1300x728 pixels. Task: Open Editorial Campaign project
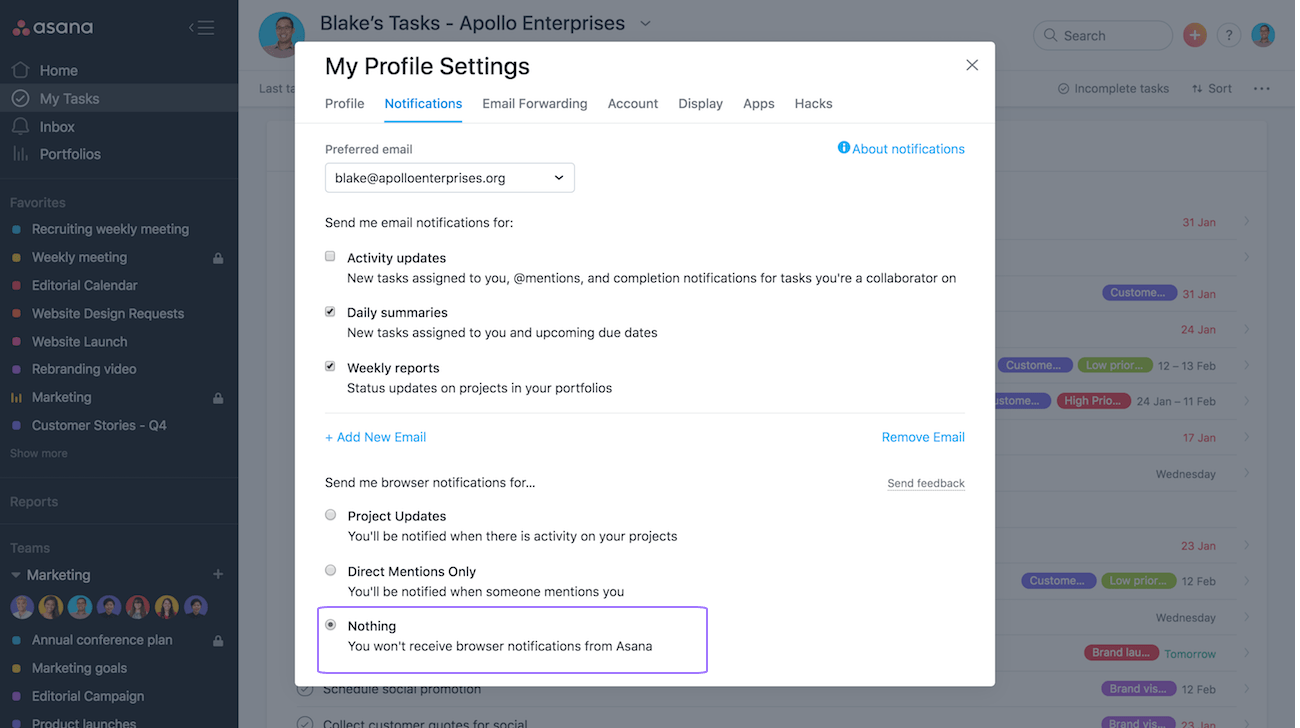tap(88, 696)
